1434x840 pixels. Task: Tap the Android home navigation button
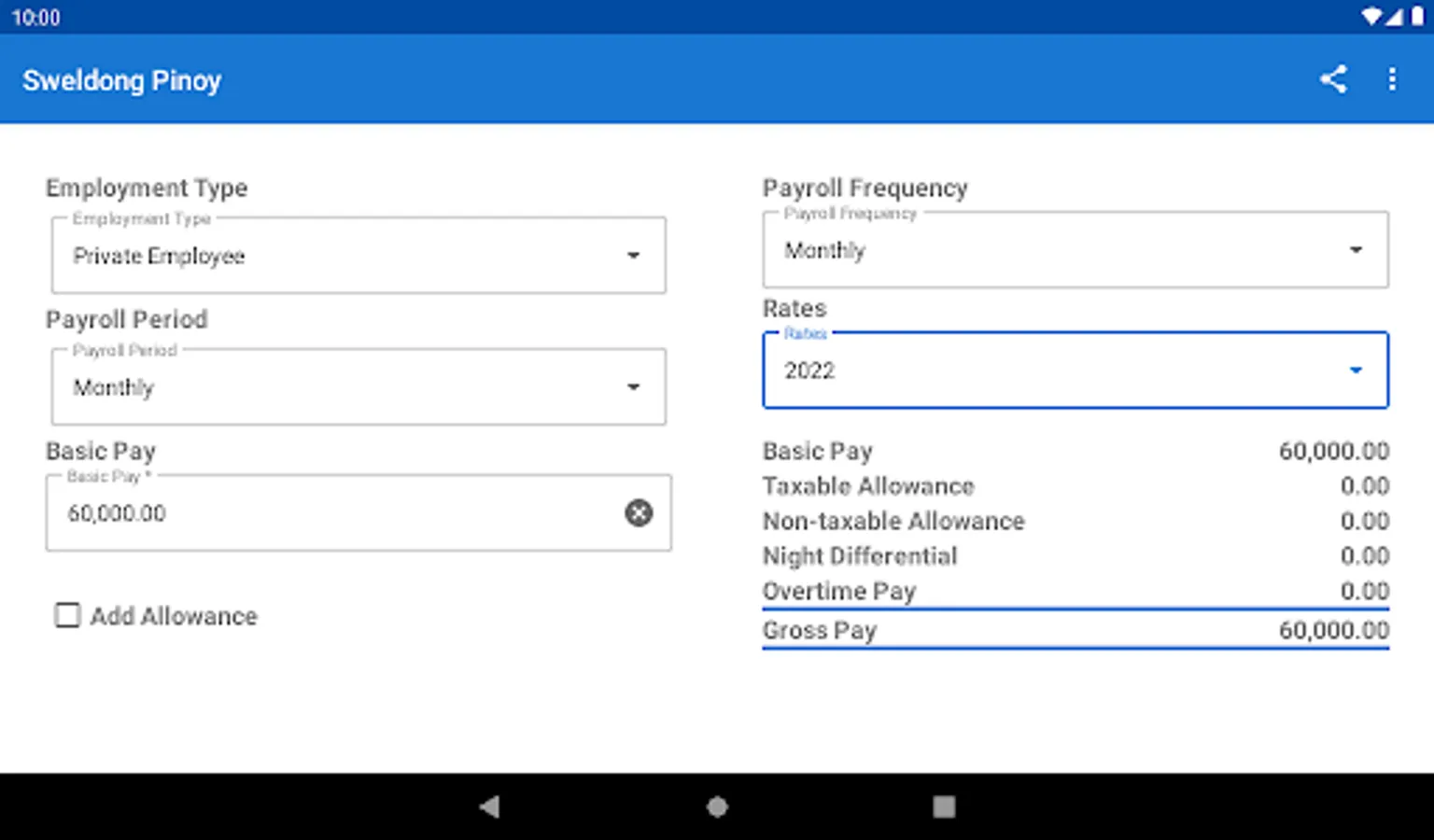pos(717,806)
